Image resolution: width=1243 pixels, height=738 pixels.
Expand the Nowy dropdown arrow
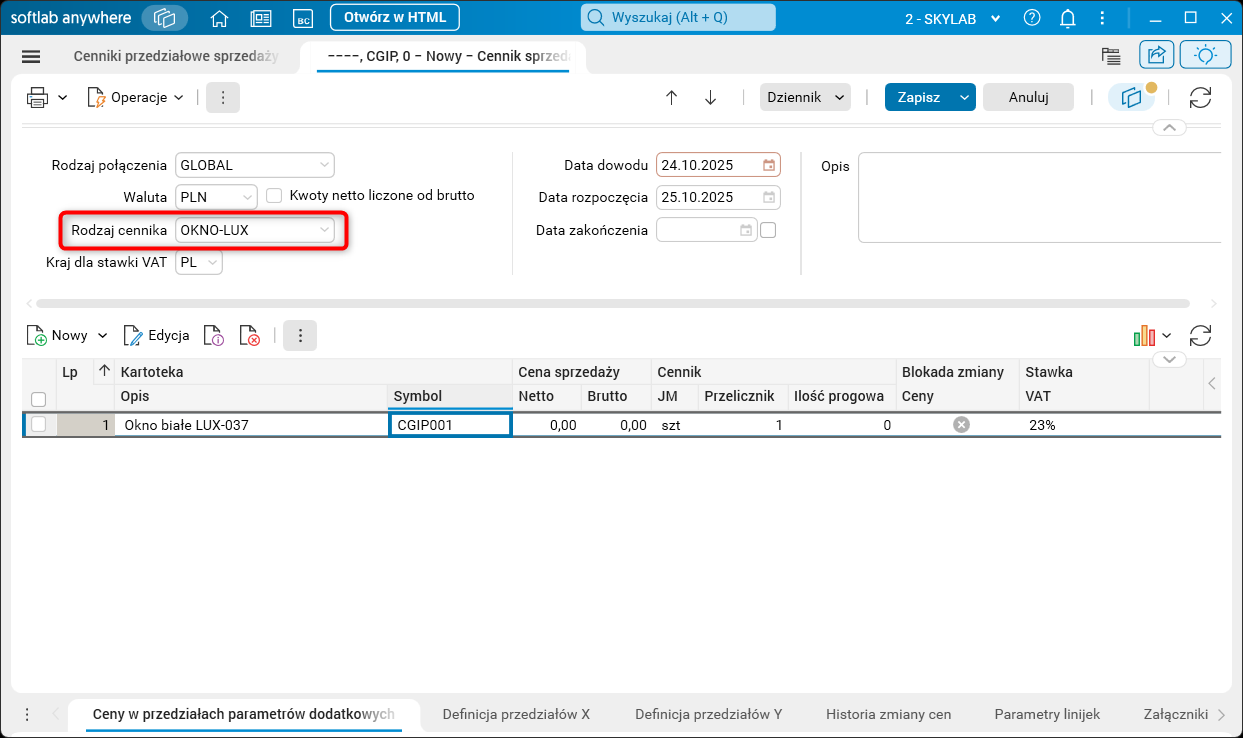click(x=102, y=336)
